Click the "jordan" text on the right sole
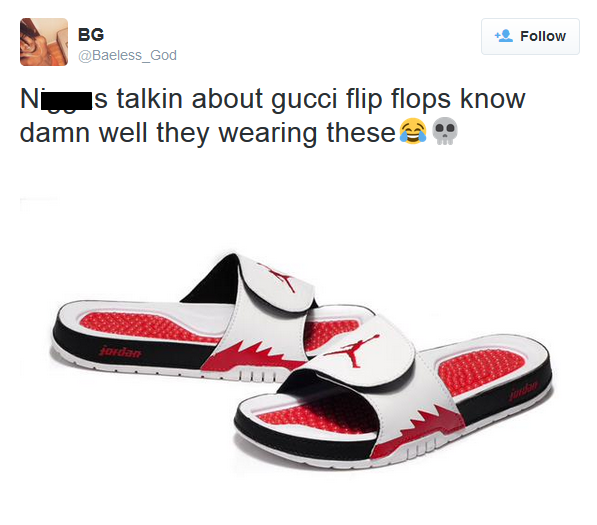Image resolution: width=597 pixels, height=525 pixels. click(x=524, y=389)
